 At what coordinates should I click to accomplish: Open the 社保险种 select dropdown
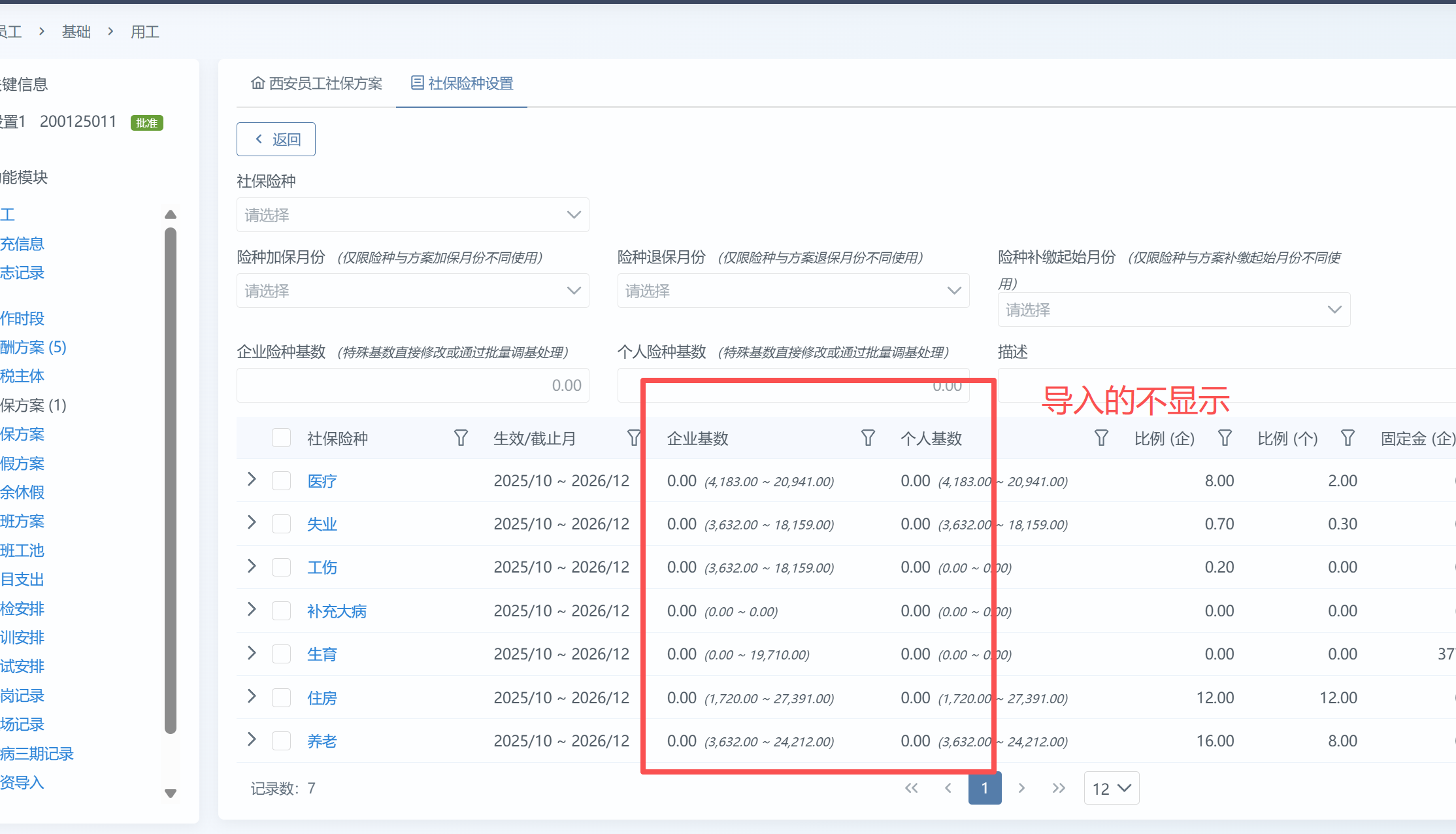[x=412, y=215]
